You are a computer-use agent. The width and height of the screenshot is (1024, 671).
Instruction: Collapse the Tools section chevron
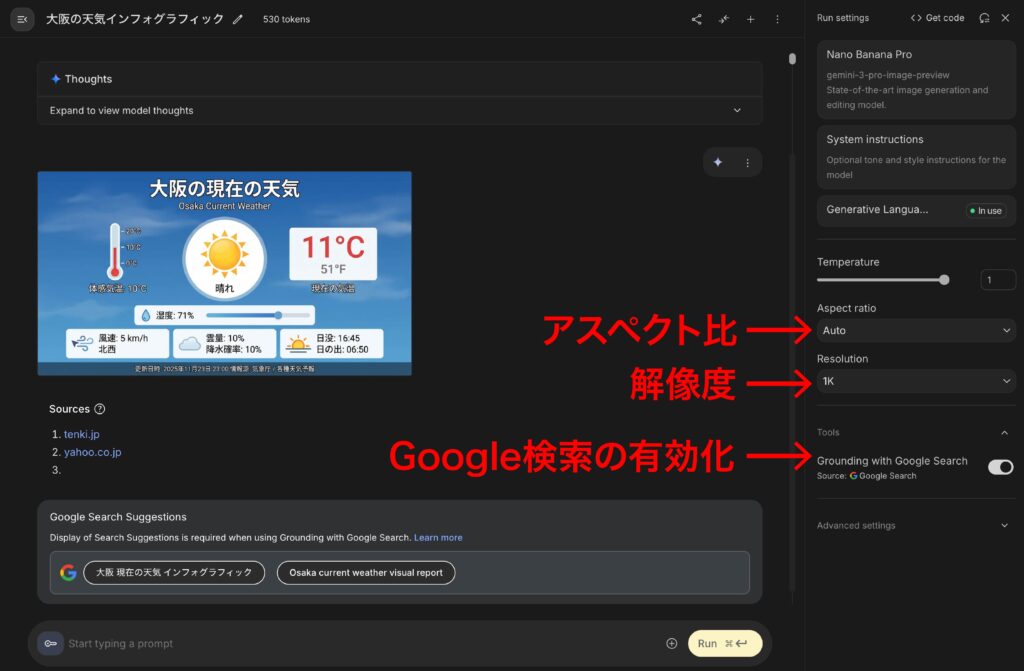(1005, 433)
